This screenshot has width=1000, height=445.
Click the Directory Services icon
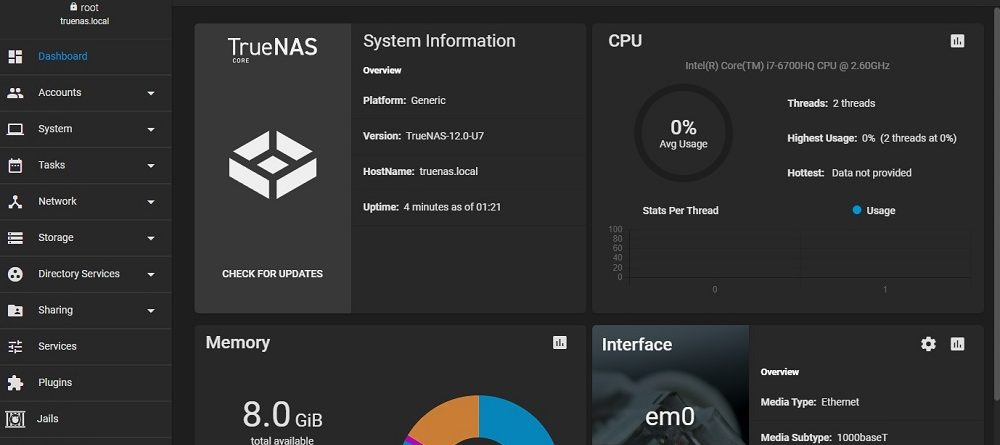15,274
